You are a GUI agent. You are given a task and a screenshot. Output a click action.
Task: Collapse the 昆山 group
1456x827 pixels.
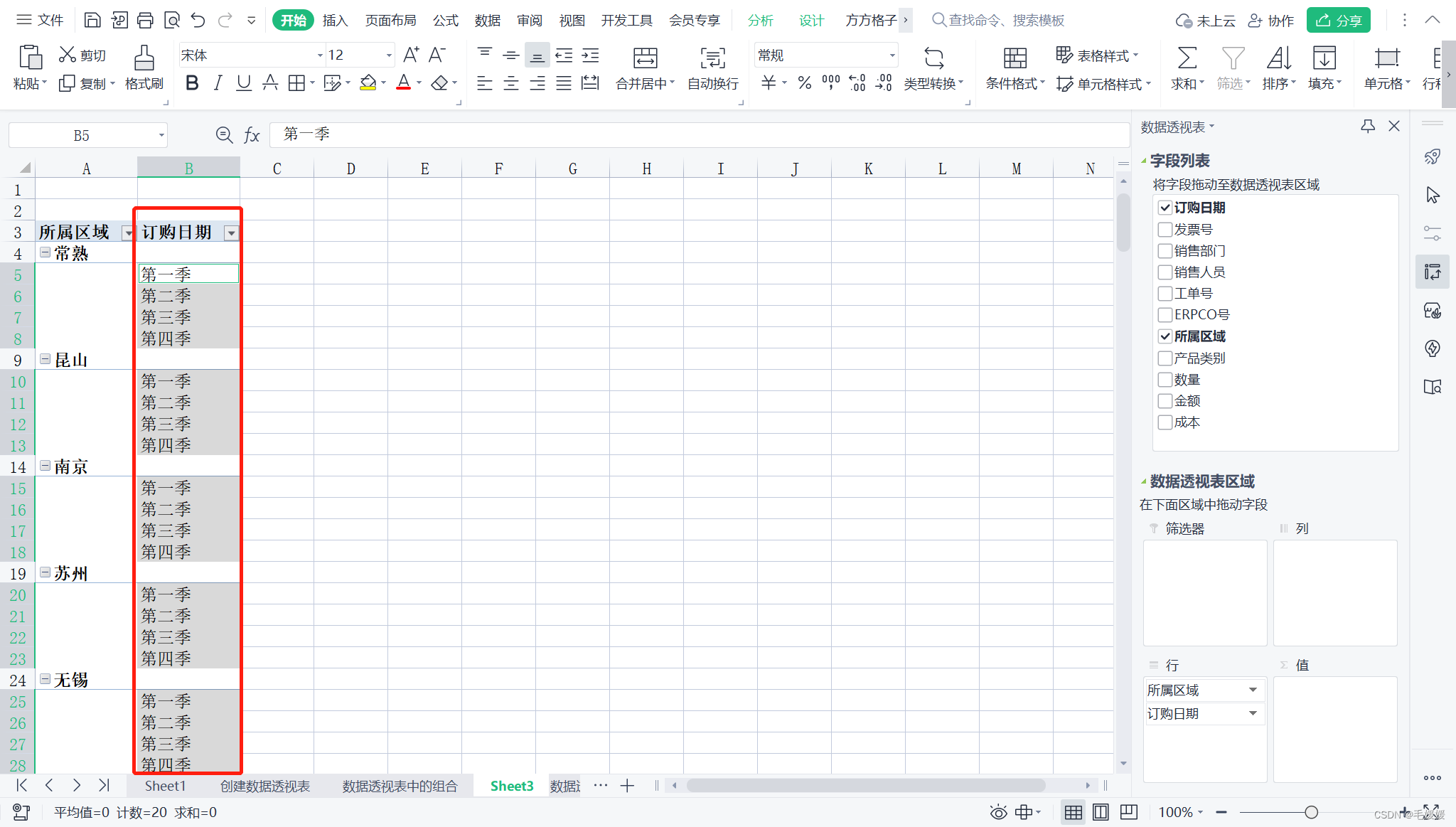point(45,359)
